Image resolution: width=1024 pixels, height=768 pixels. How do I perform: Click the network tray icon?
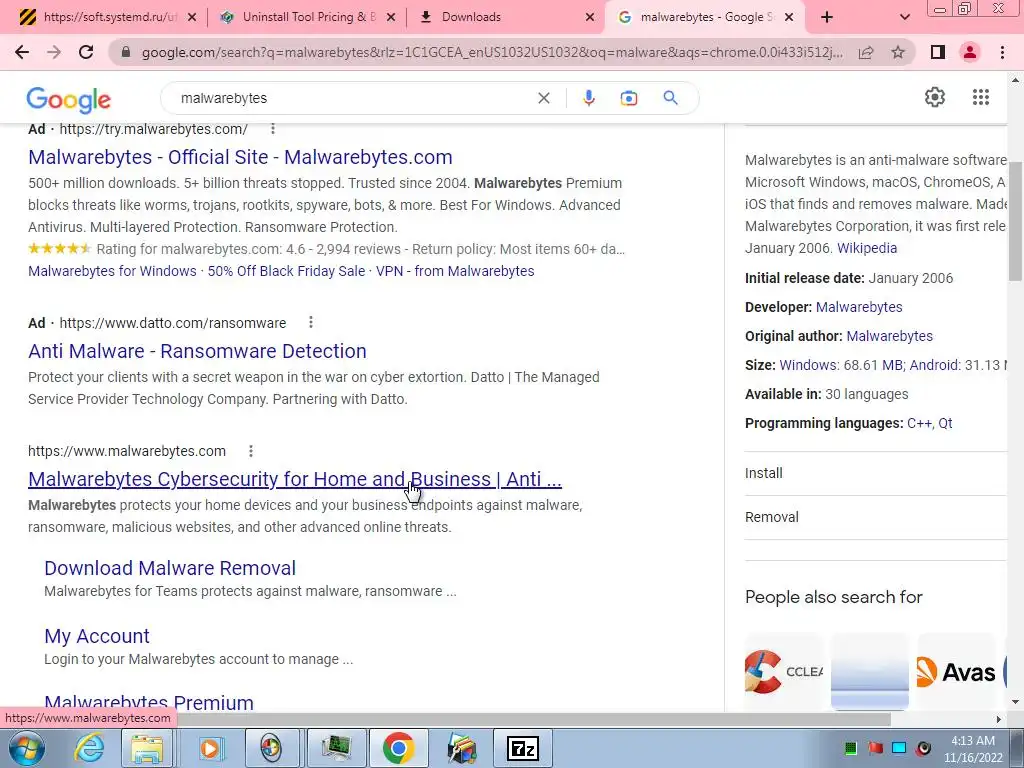point(899,748)
